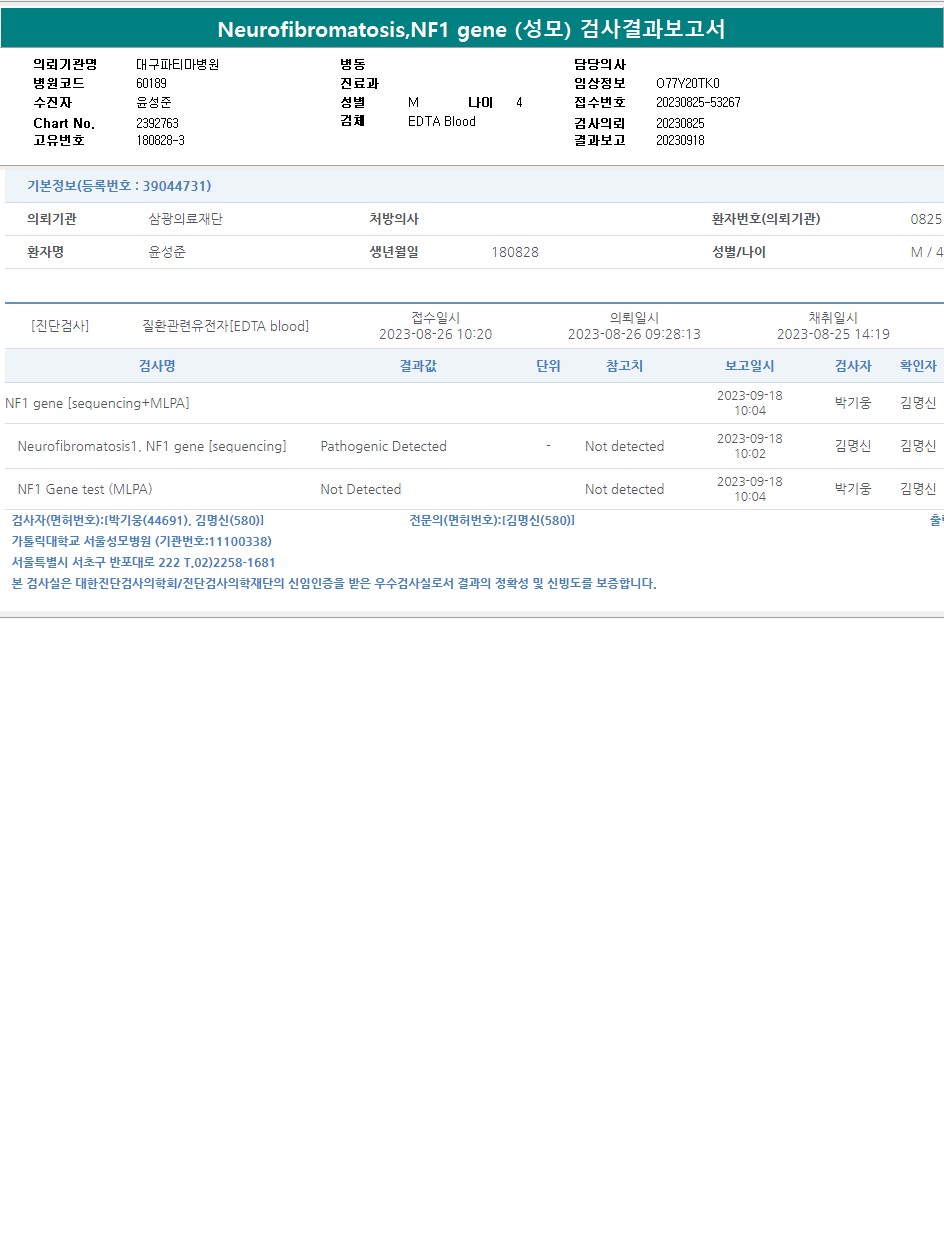Click '검사명' column header
The image size is (944, 1242).
click(157, 366)
